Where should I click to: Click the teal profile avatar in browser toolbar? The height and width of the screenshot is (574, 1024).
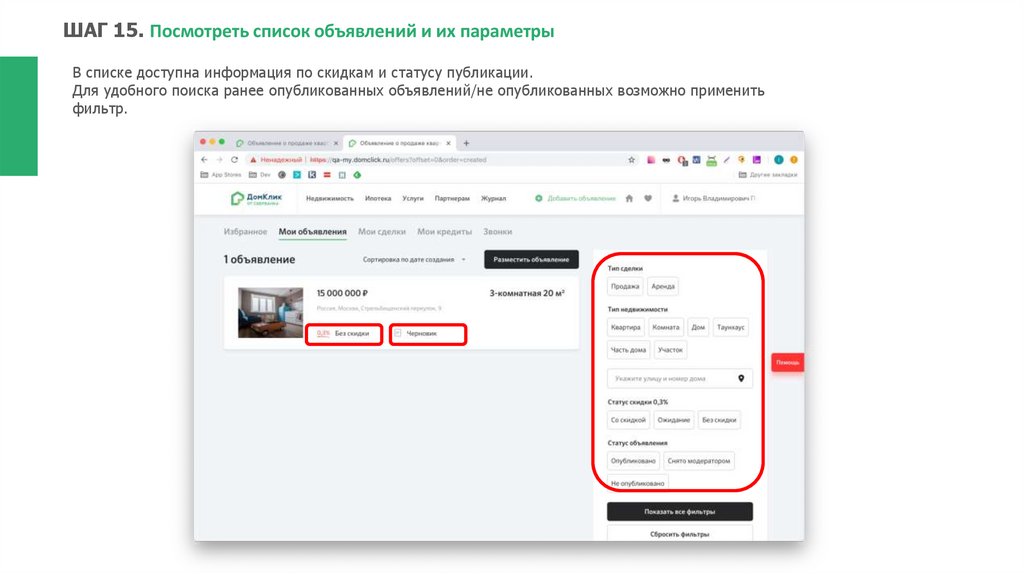(778, 160)
